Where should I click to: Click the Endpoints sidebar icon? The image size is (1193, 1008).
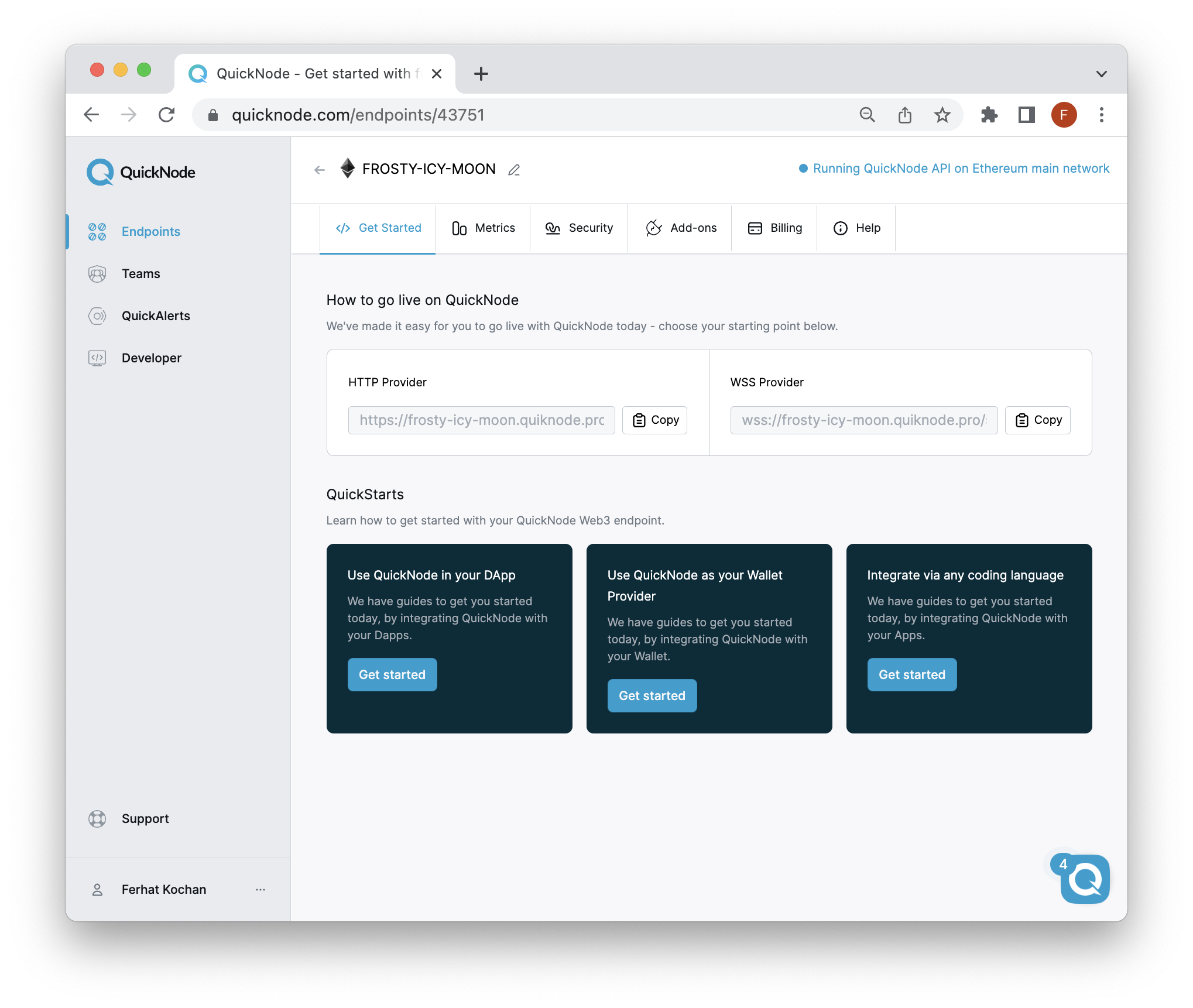click(x=97, y=231)
